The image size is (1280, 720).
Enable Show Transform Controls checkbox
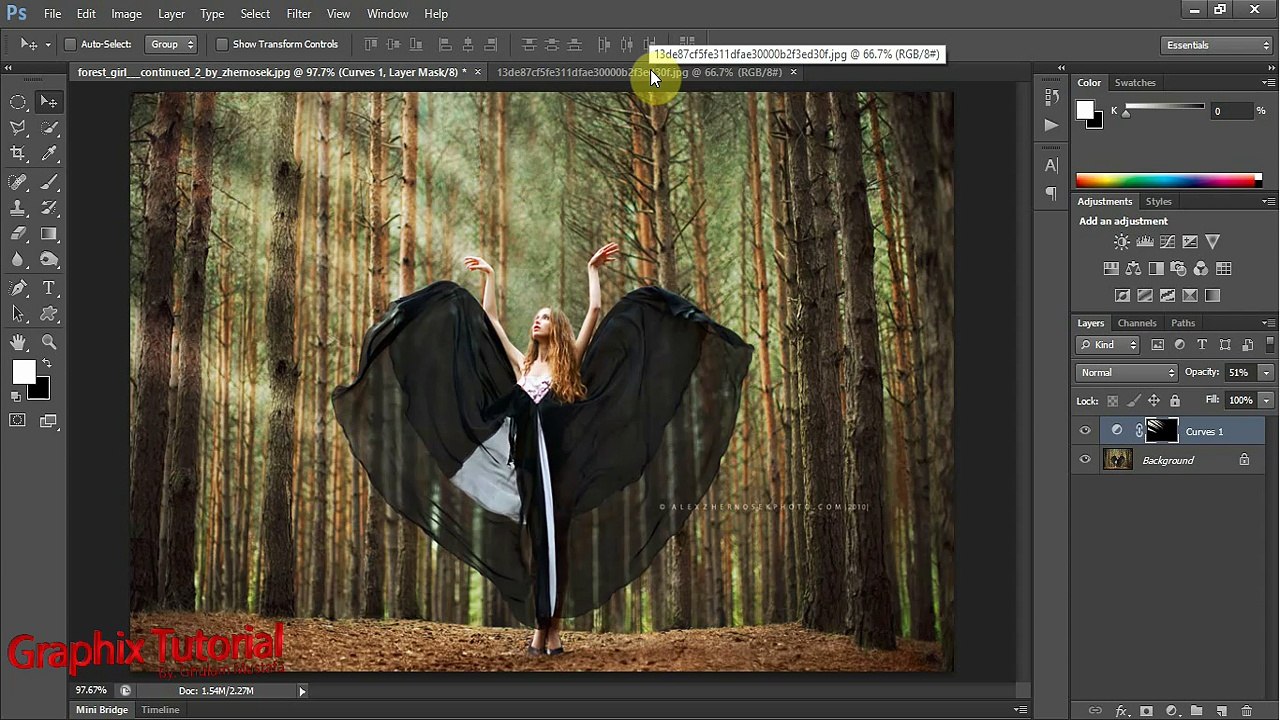point(222,44)
